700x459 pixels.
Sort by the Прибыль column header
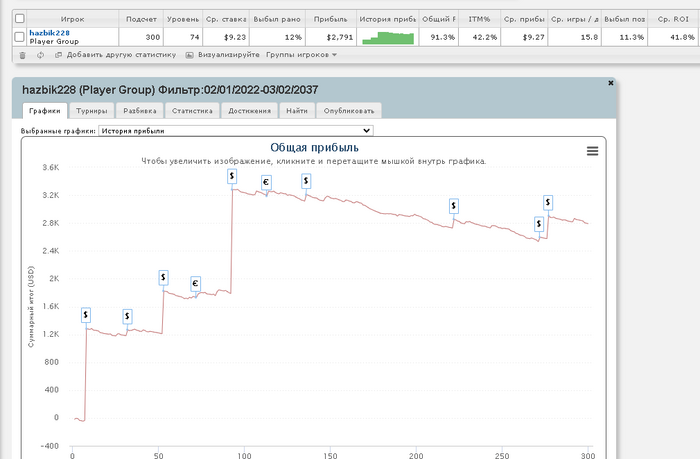[x=330, y=19]
